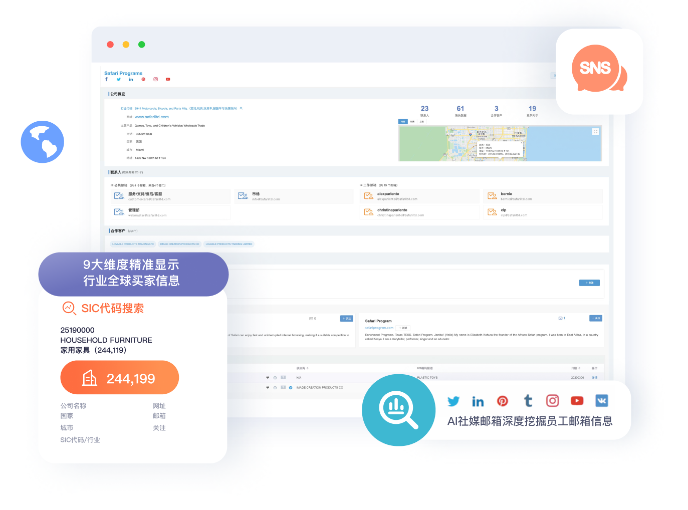Click the blue globe icon
This screenshot has width=688, height=510.
click(42, 141)
